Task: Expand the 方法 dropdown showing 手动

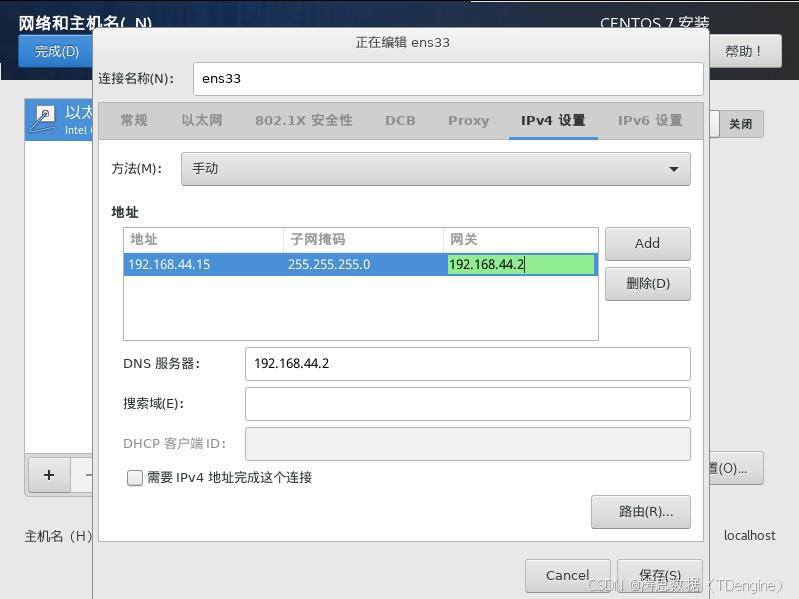Action: [436, 169]
